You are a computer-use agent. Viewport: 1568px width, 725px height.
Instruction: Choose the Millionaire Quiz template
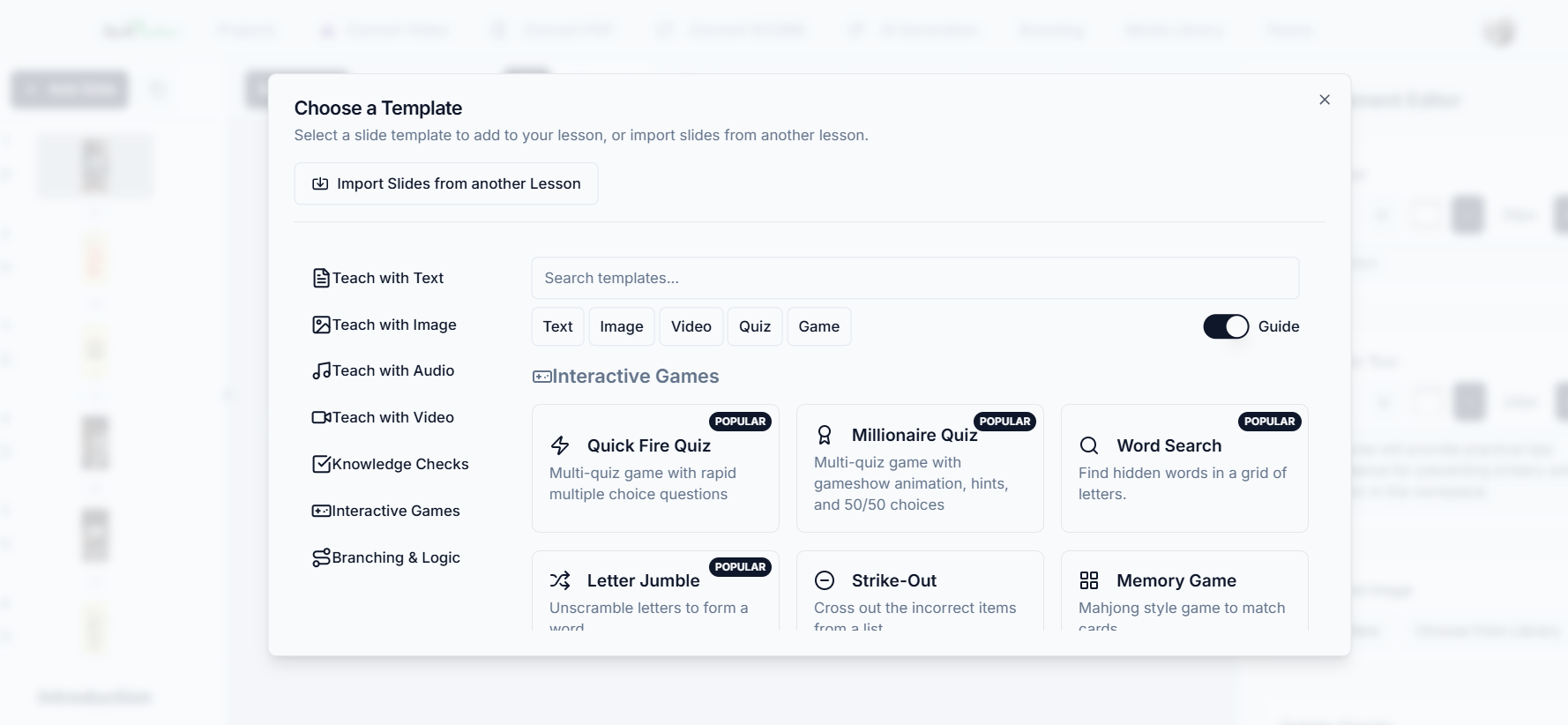pyautogui.click(x=920, y=468)
